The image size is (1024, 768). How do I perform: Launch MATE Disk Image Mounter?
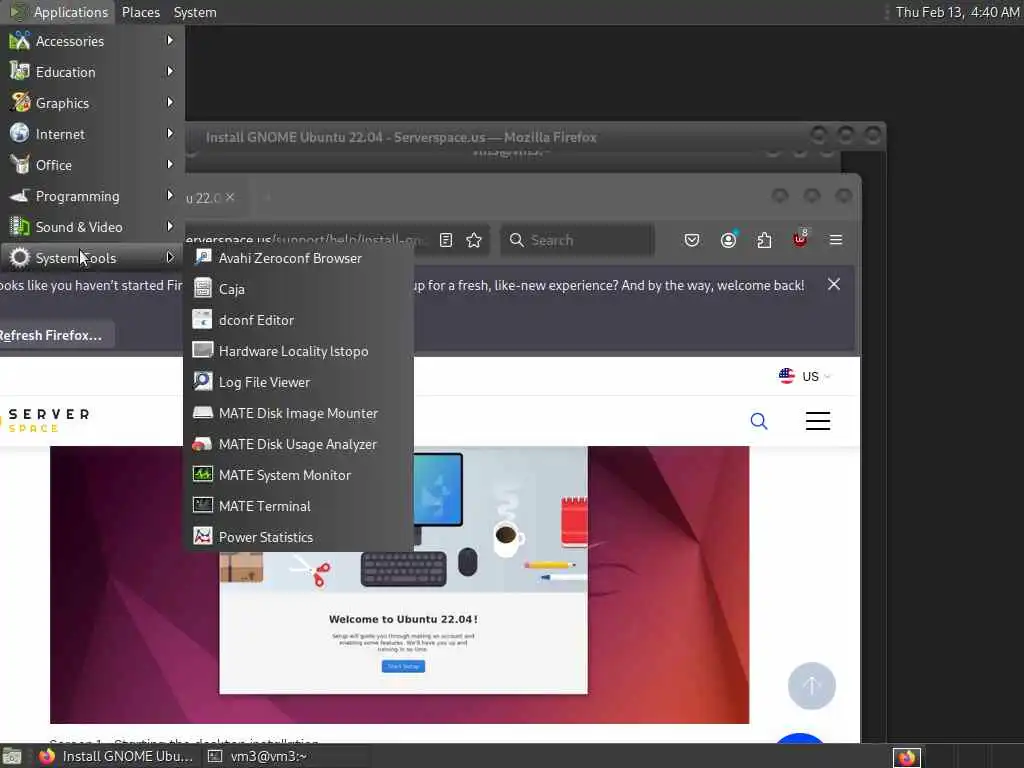298,413
